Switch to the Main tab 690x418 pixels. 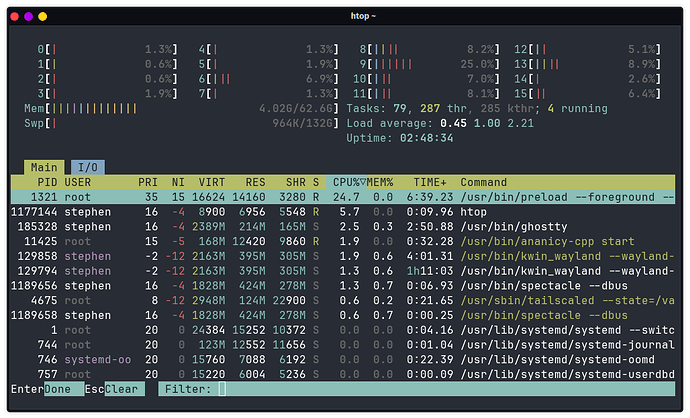(x=44, y=167)
